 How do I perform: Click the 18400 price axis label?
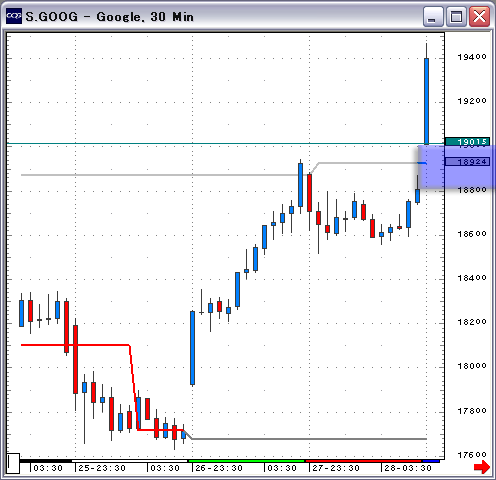point(472,278)
